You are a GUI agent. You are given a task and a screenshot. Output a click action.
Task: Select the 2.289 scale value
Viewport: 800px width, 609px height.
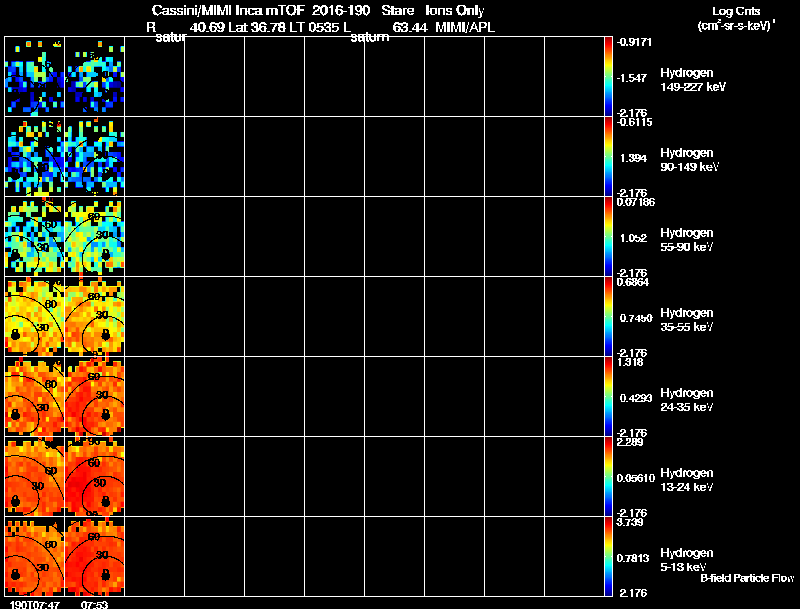pos(630,442)
